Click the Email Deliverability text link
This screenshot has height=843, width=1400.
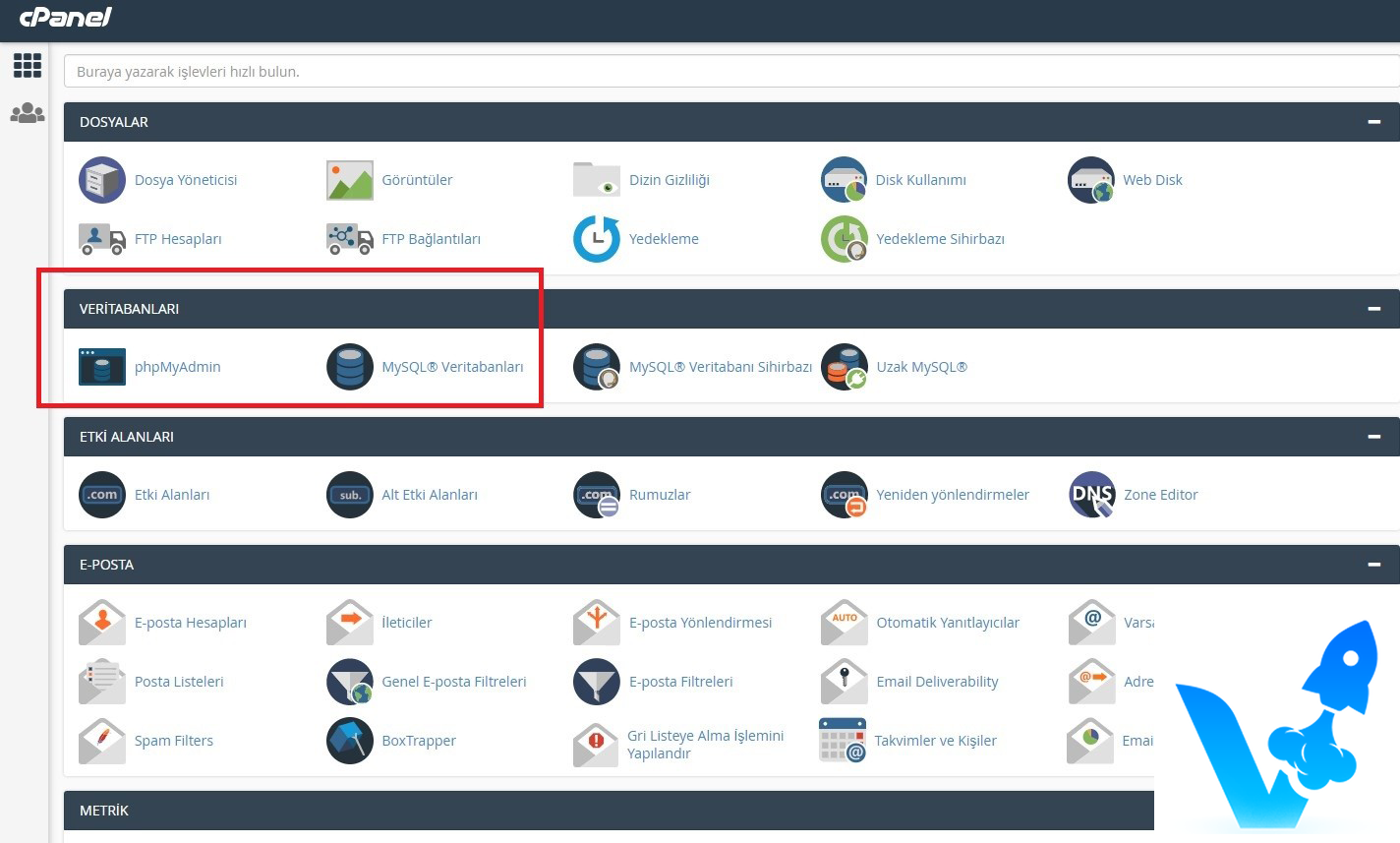937,682
